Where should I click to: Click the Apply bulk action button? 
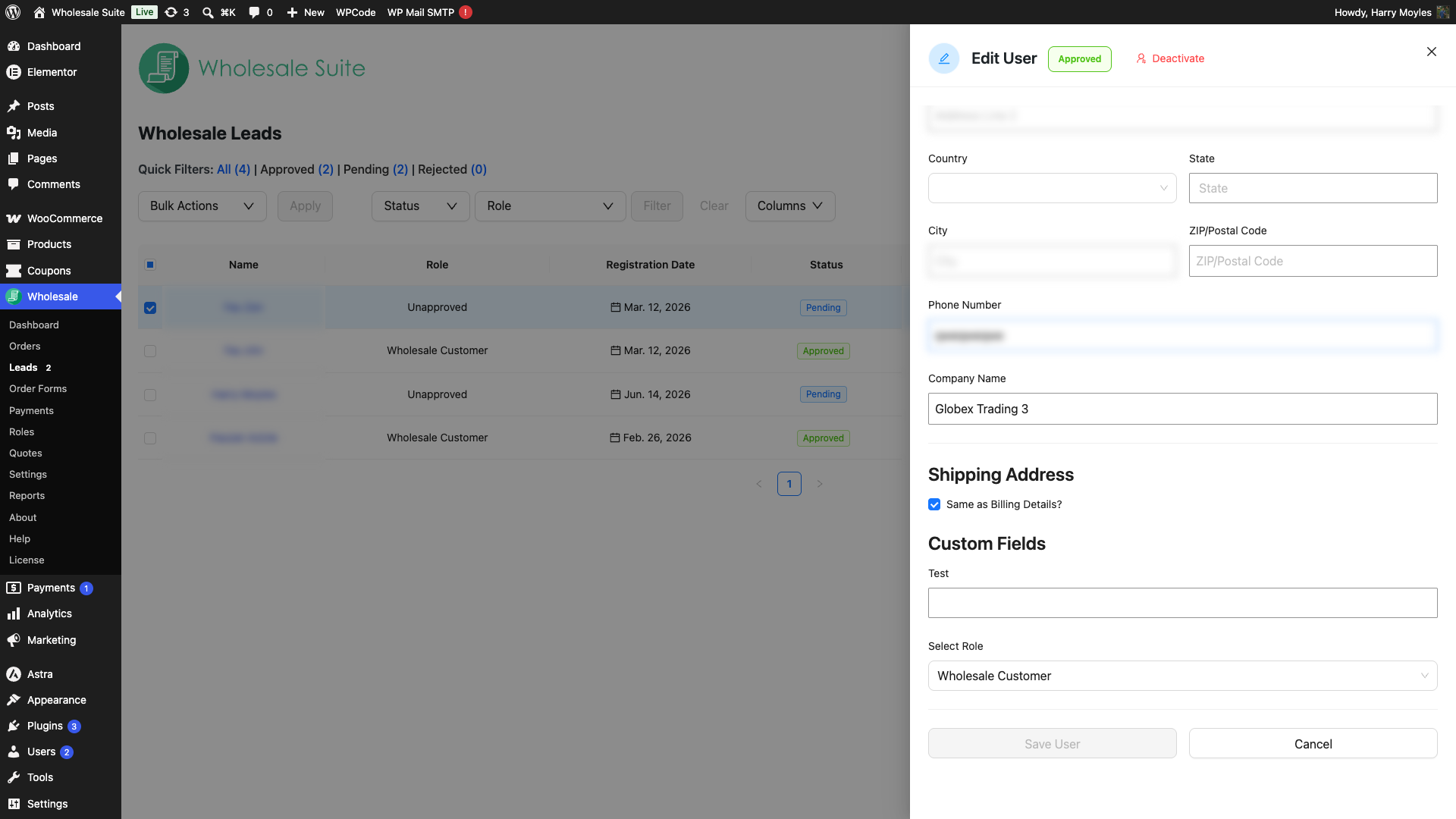pyautogui.click(x=305, y=206)
